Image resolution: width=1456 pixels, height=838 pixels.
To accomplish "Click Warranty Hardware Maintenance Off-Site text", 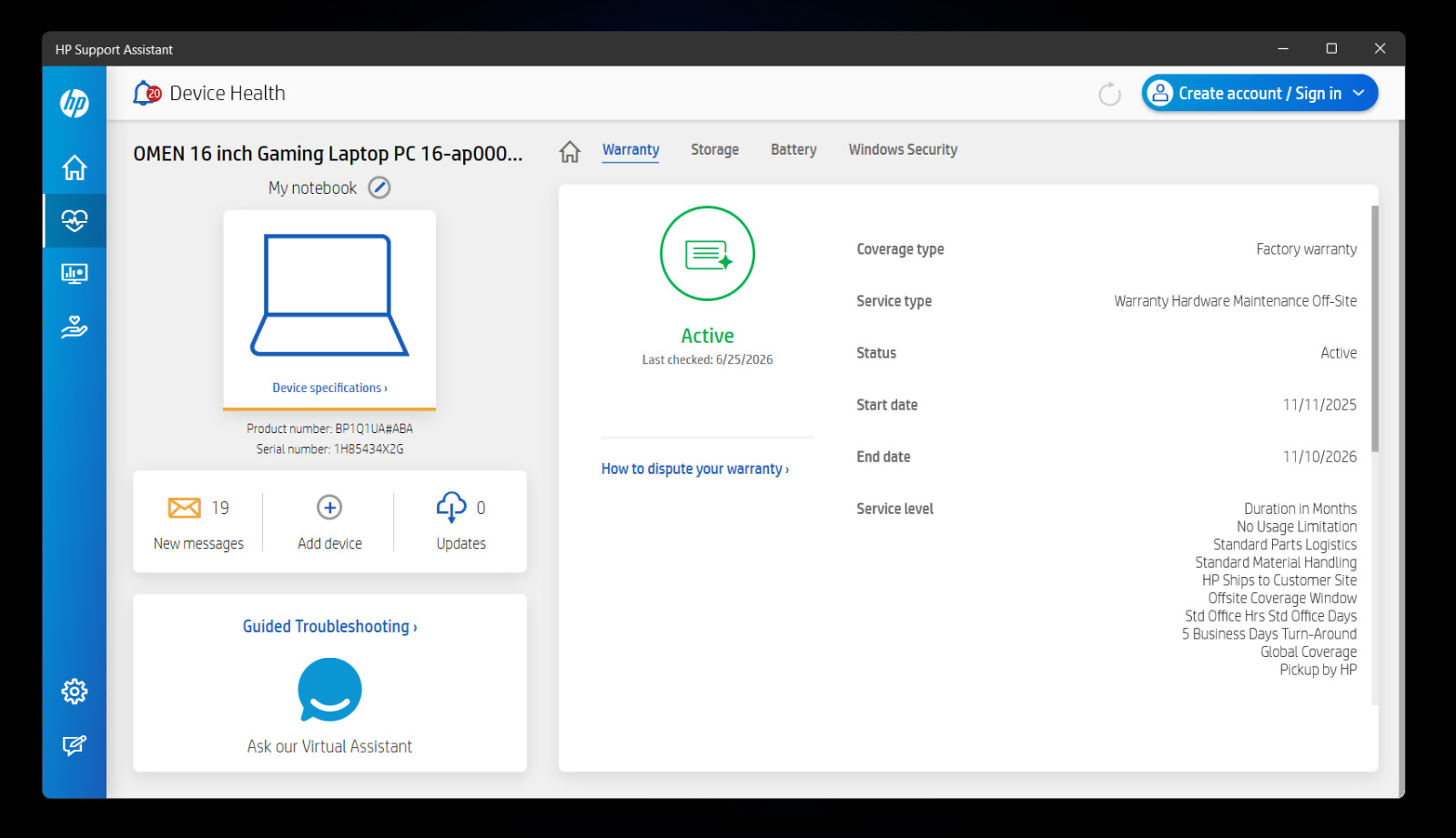I will [1235, 301].
